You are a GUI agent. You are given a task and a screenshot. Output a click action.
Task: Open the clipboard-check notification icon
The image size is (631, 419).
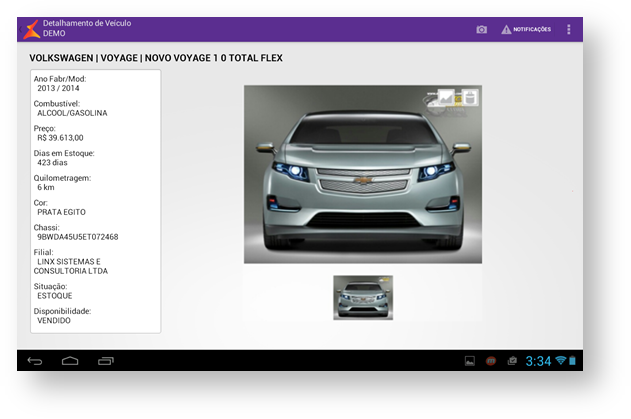tap(512, 361)
